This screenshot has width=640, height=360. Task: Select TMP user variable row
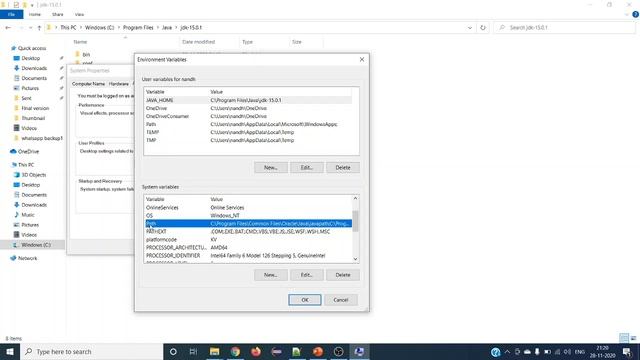click(248, 140)
